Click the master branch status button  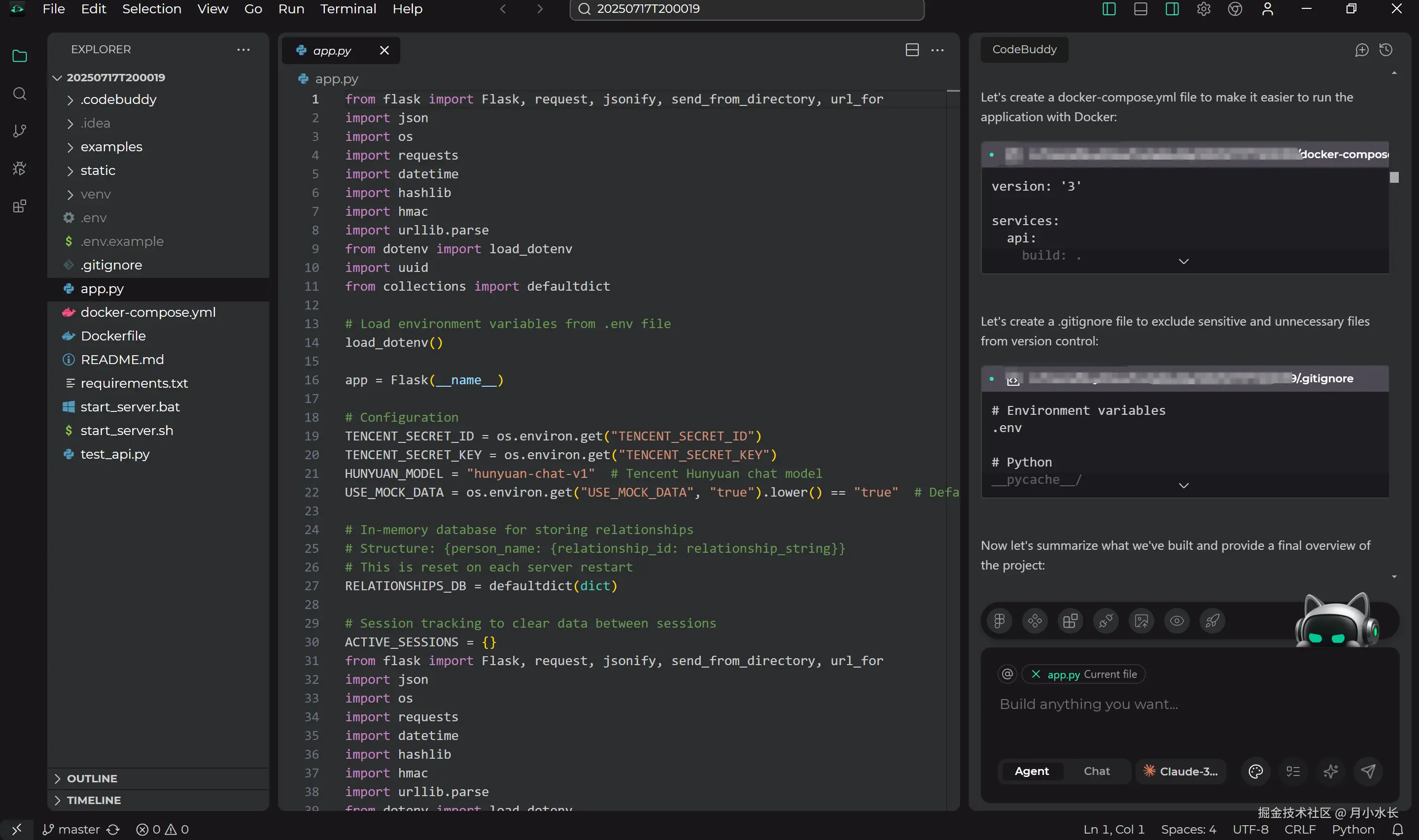[x=71, y=829]
